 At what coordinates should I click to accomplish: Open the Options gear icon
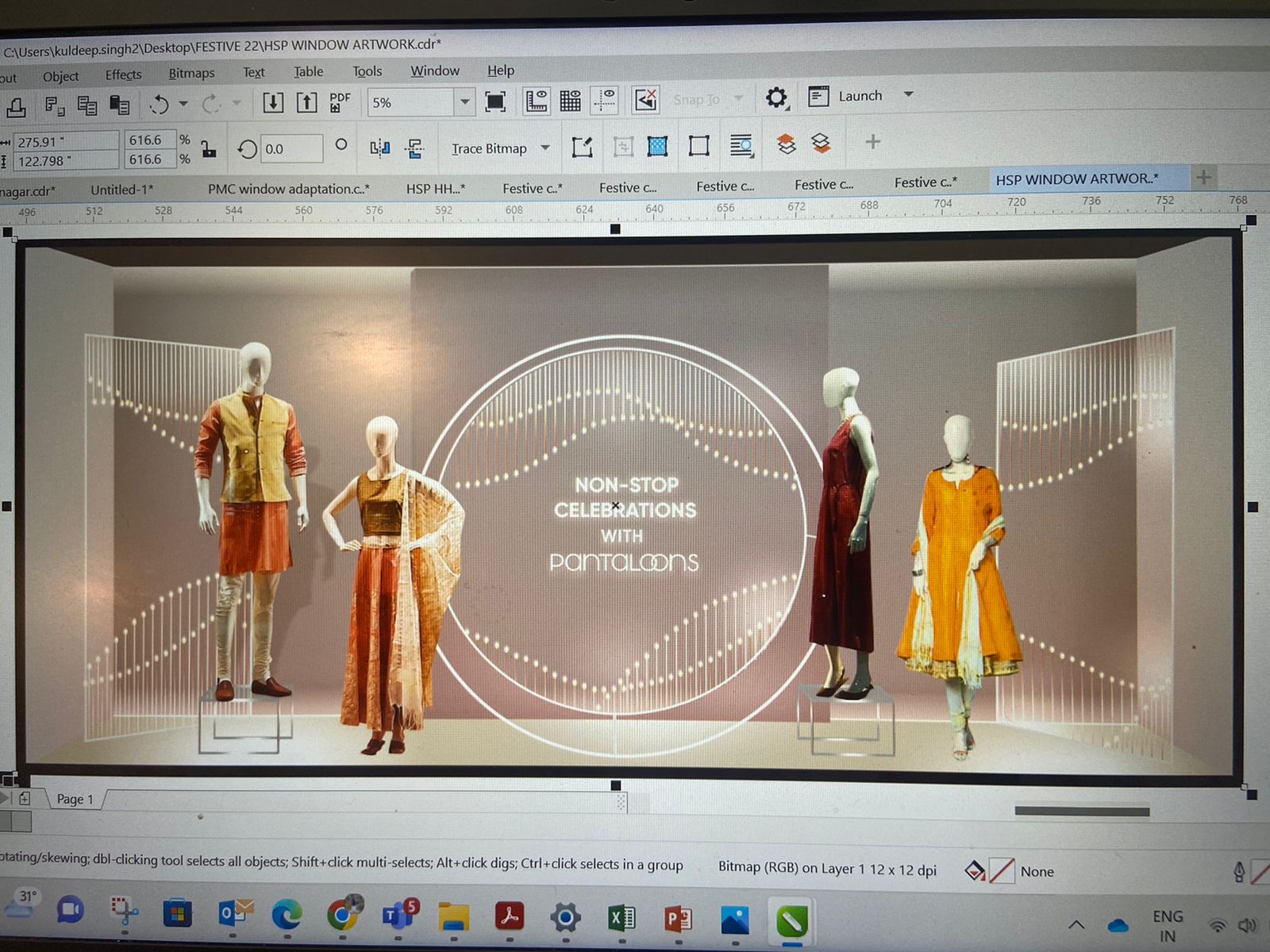776,98
